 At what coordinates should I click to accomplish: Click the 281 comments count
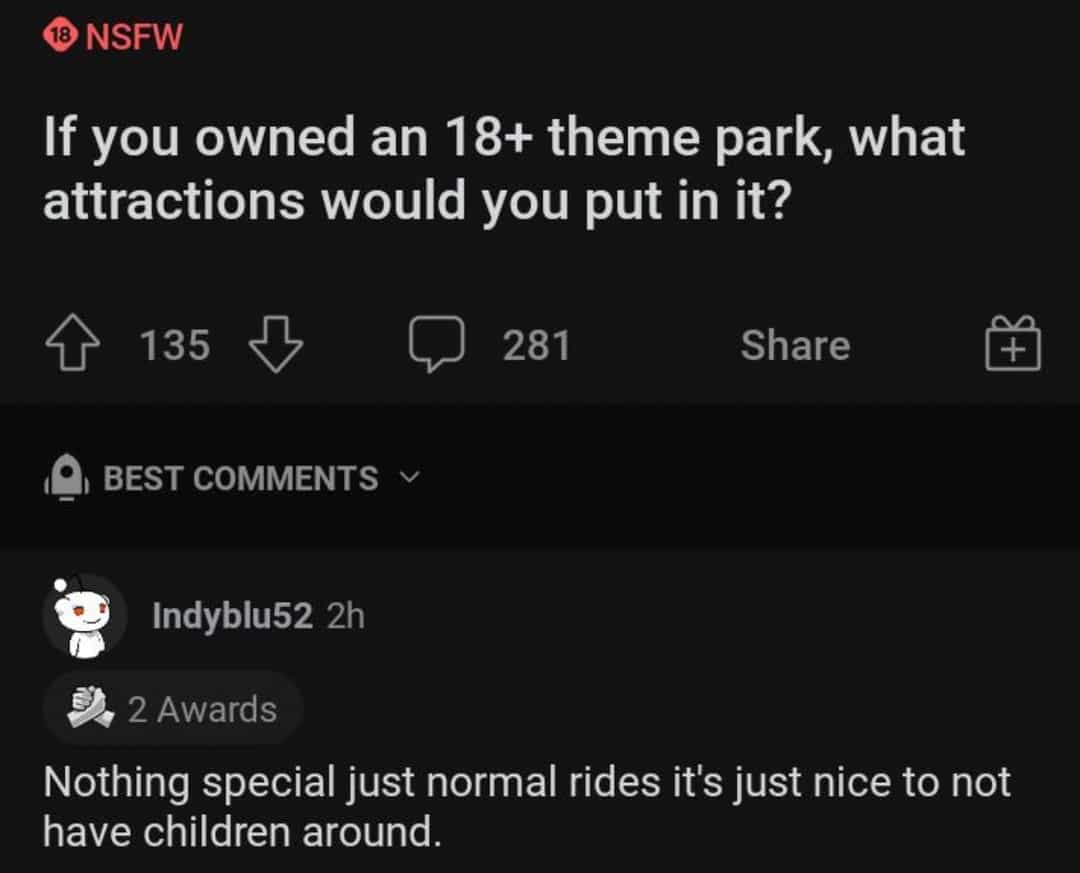tap(537, 346)
